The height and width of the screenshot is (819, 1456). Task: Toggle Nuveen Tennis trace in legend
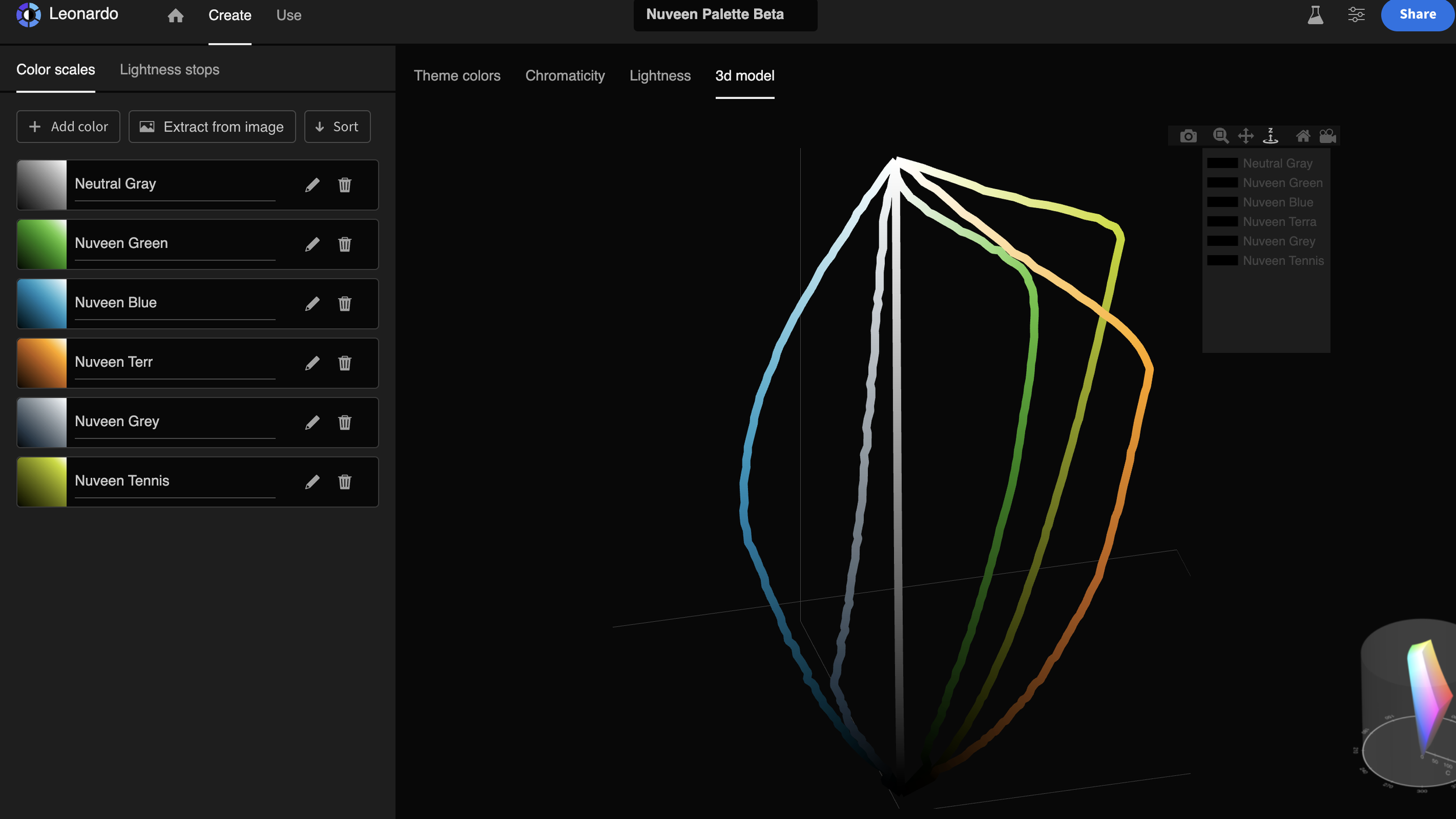tap(1266, 261)
